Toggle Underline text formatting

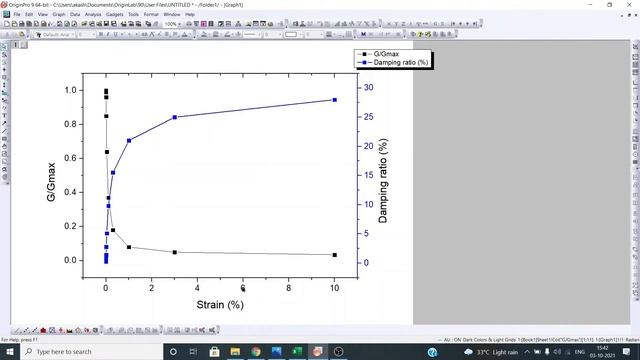pos(116,35)
